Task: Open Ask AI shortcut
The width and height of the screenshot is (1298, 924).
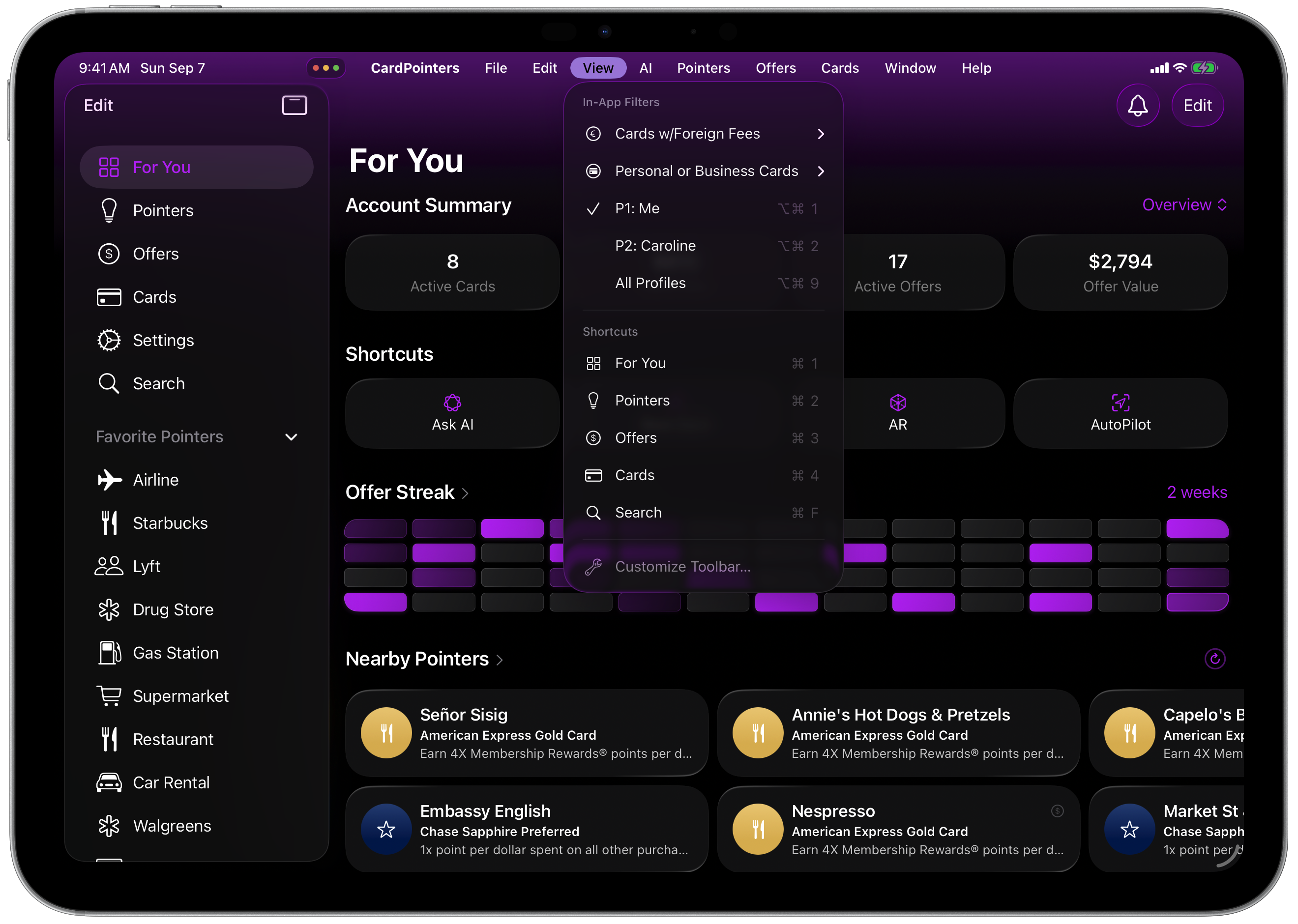Action: [452, 413]
